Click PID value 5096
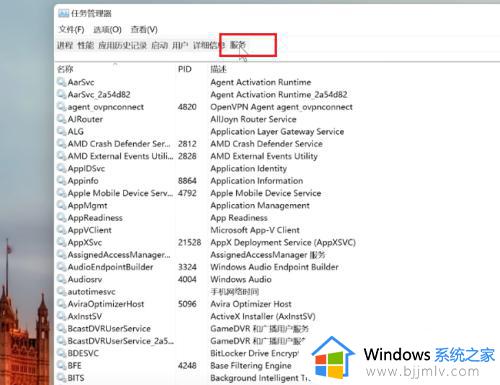Viewport: 500px width, 385px height. 187,304
